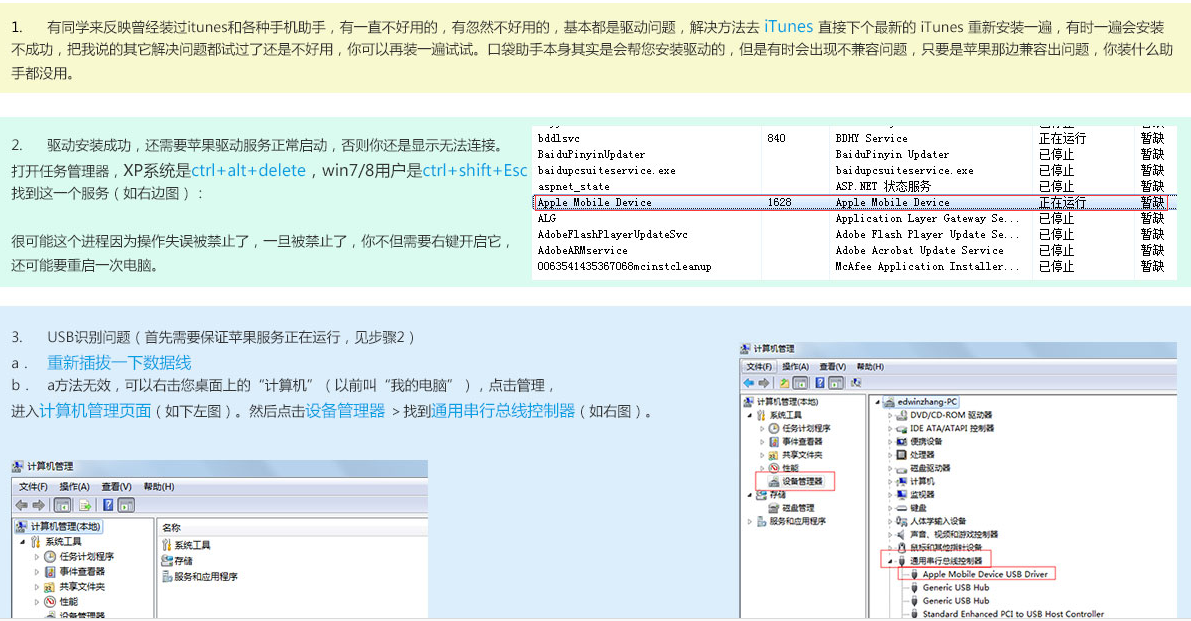Click the 名称 column header

tap(172, 527)
